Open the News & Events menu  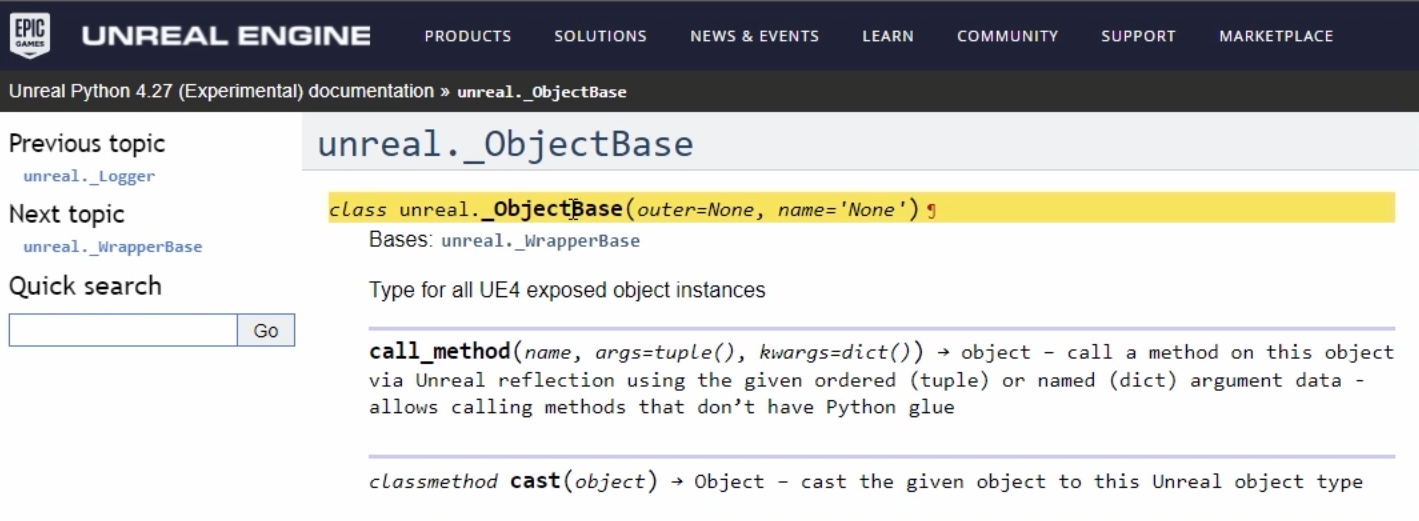754,36
